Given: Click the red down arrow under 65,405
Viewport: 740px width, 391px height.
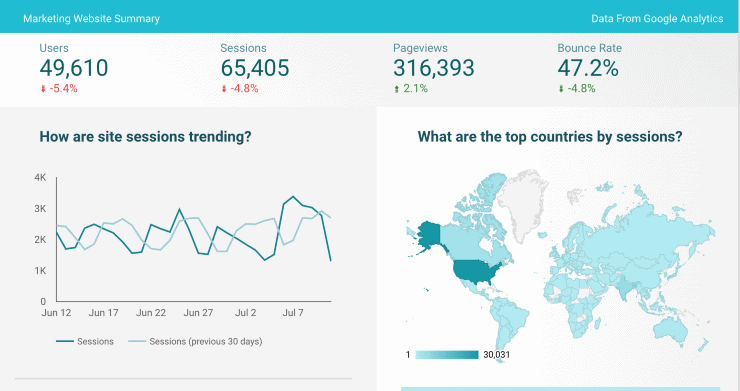Looking at the screenshot, I should click(x=224, y=89).
